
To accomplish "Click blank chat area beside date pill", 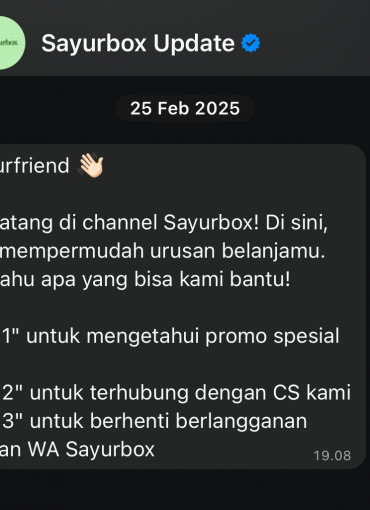I will coord(310,108).
